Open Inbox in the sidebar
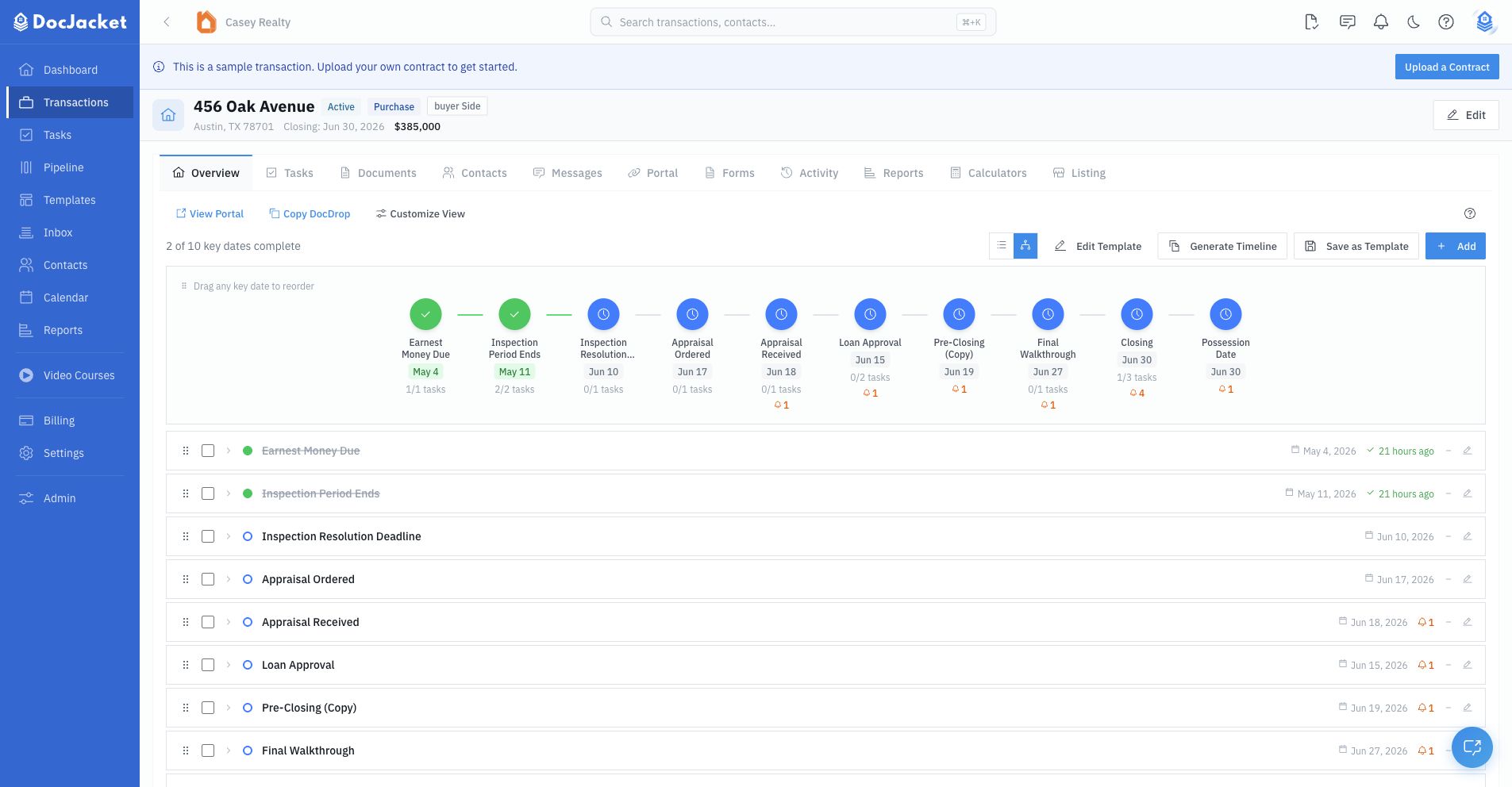 pyautogui.click(x=70, y=232)
